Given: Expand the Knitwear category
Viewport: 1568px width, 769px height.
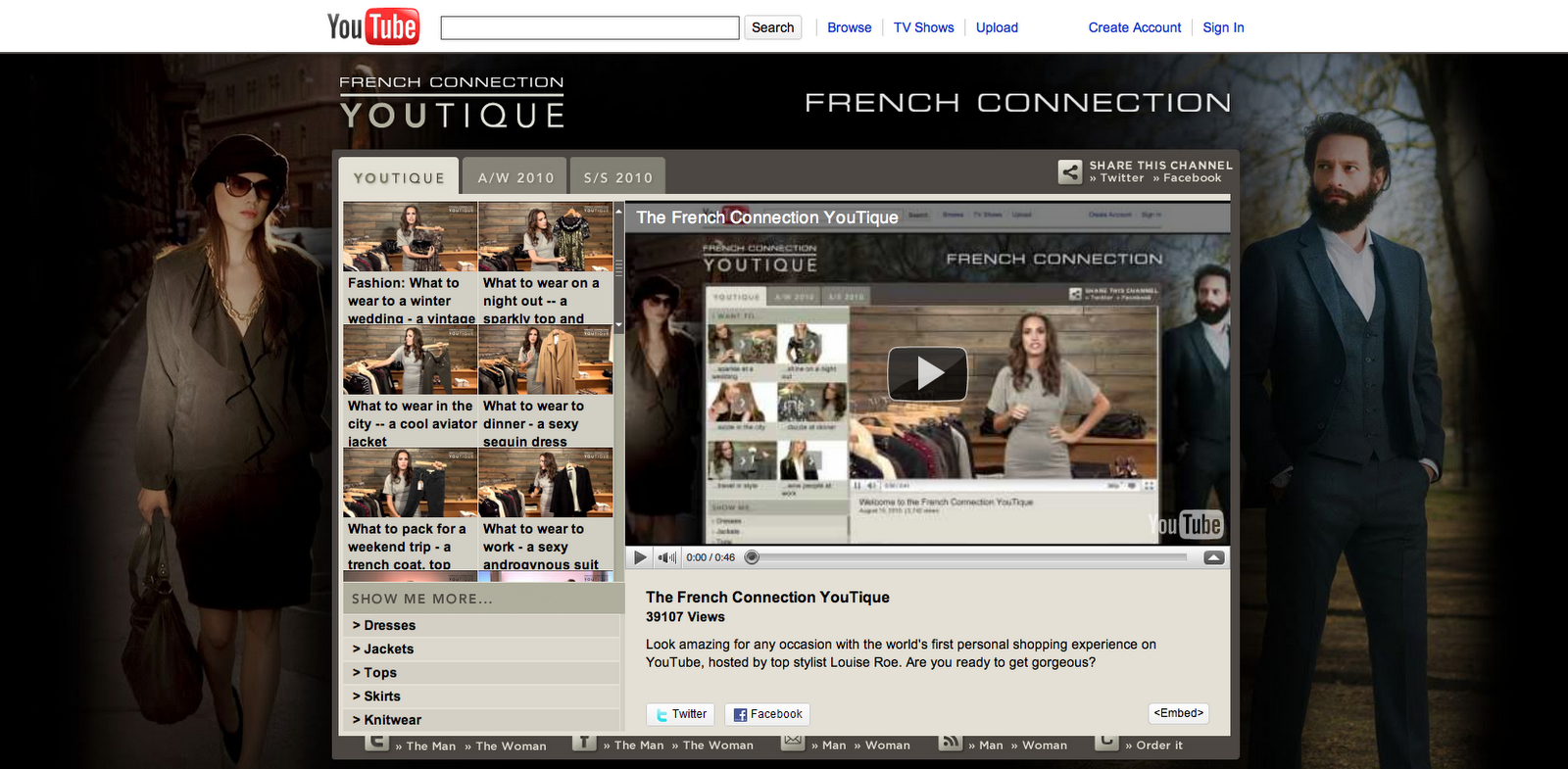Looking at the screenshot, I should click(482, 719).
